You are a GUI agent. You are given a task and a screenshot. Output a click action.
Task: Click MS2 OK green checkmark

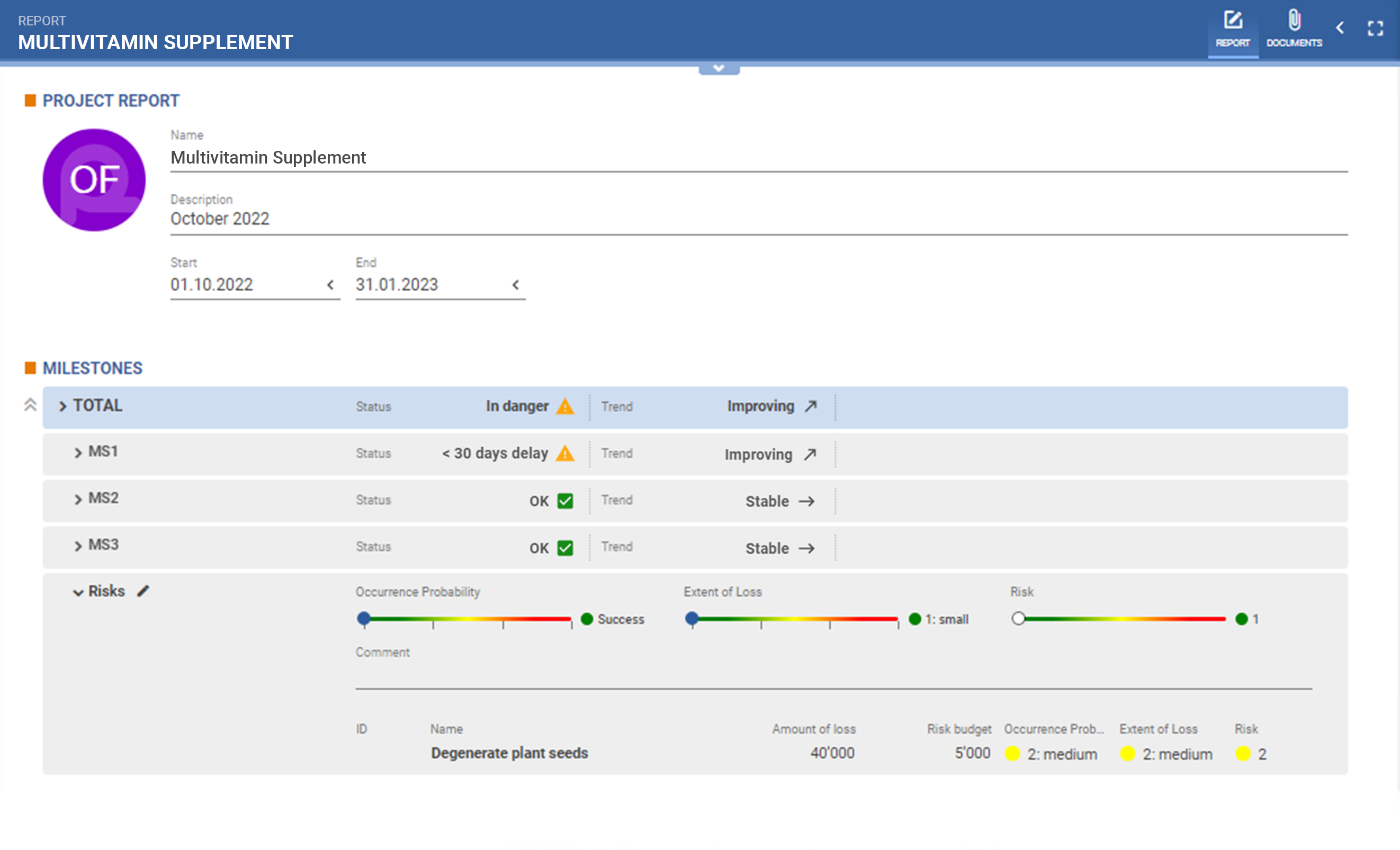pyautogui.click(x=565, y=501)
